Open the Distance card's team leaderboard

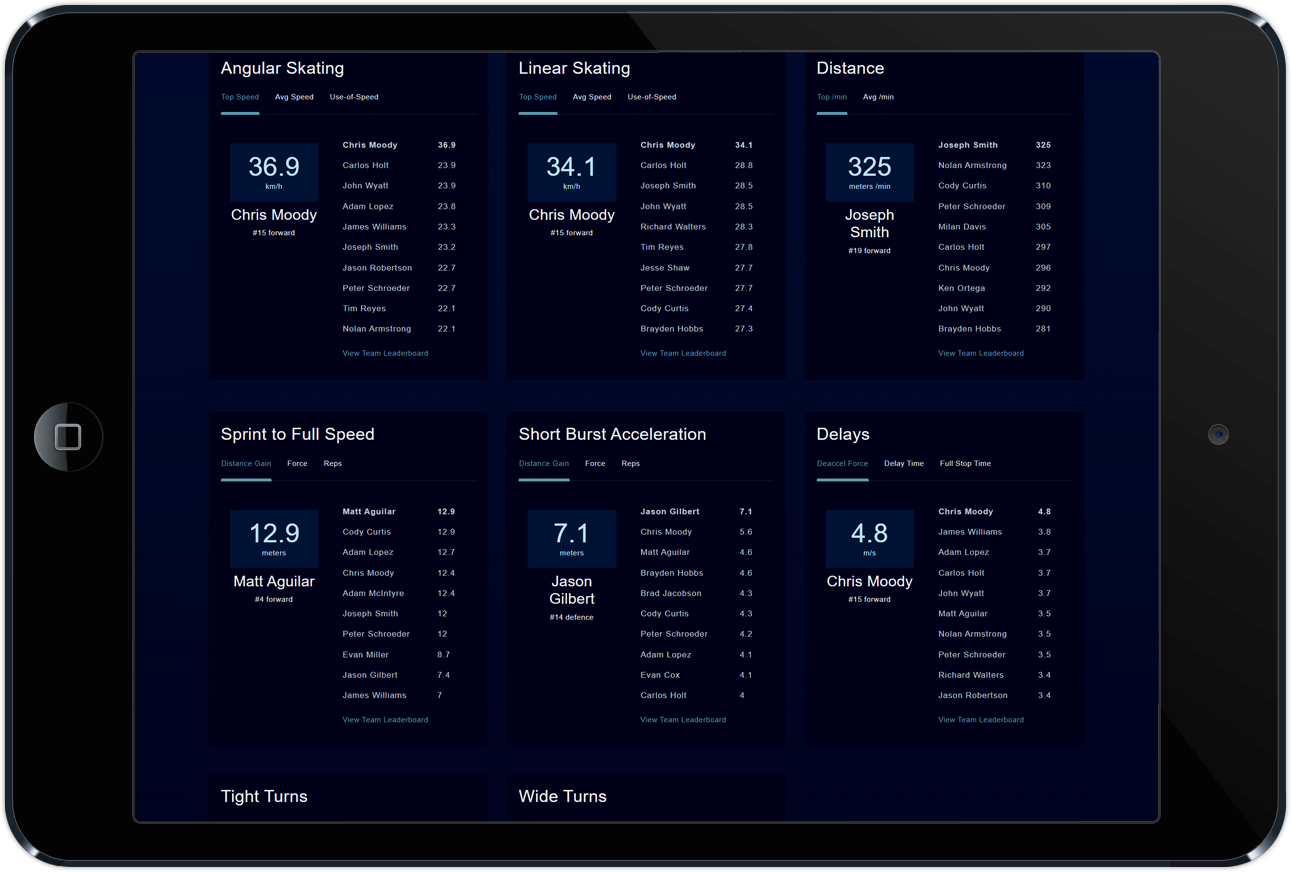981,353
